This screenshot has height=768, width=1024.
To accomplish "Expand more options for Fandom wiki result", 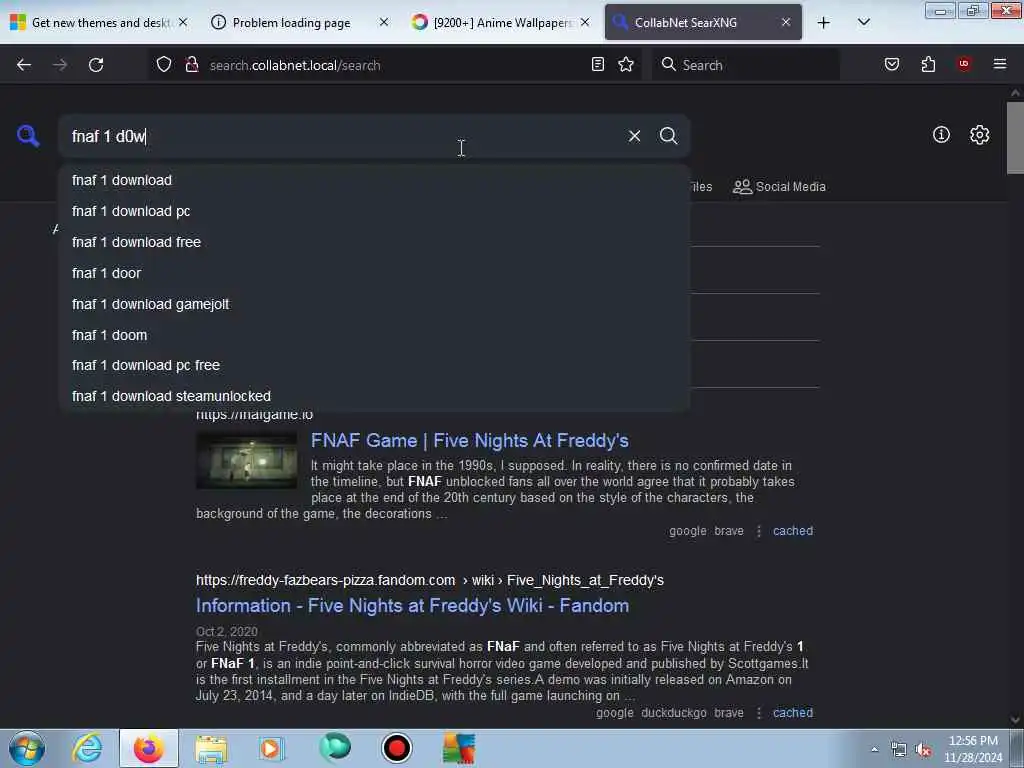I will [758, 712].
